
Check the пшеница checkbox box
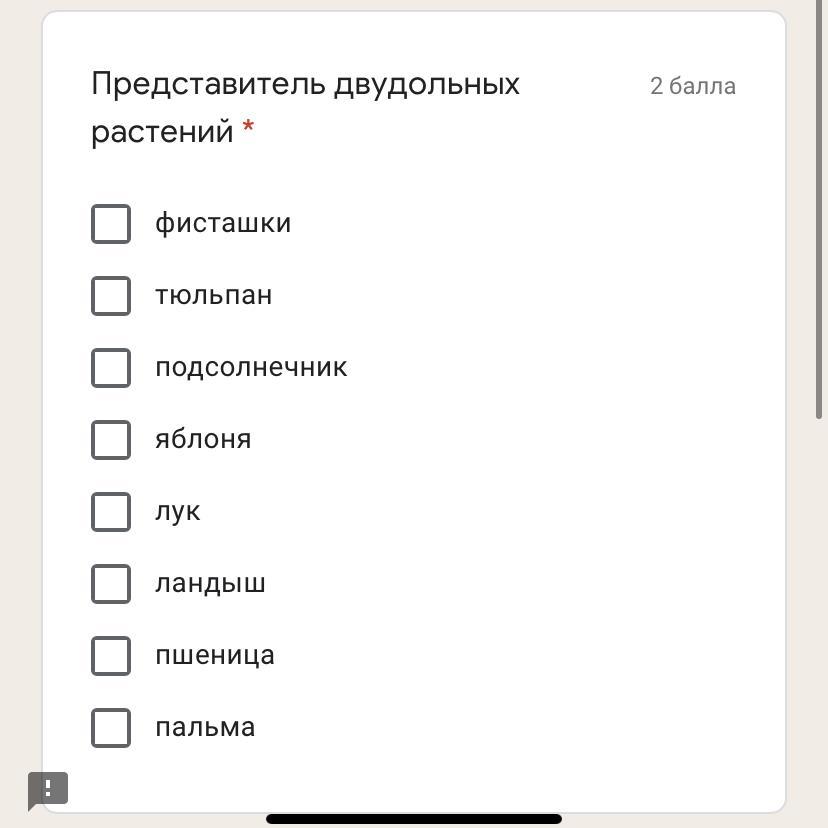pyautogui.click(x=111, y=656)
